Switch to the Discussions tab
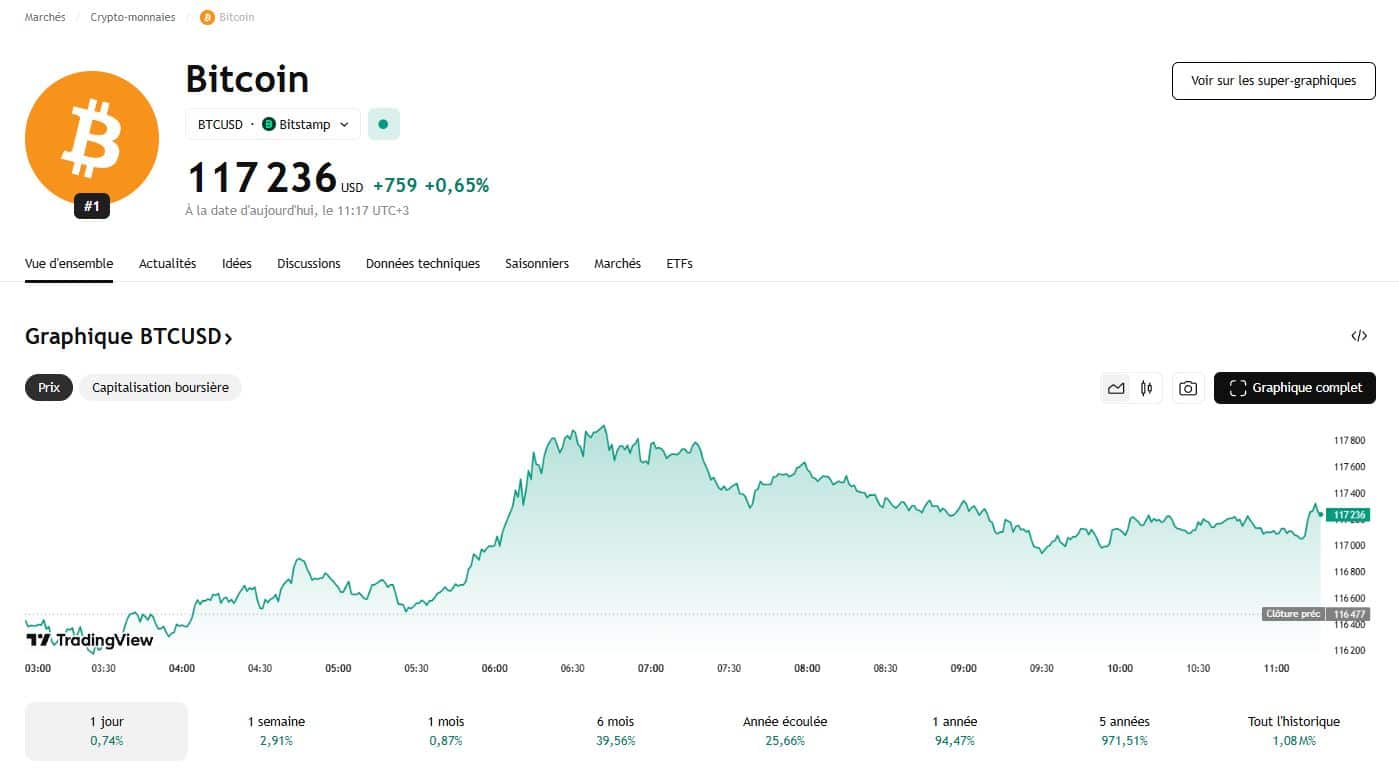1399x770 pixels. point(309,264)
